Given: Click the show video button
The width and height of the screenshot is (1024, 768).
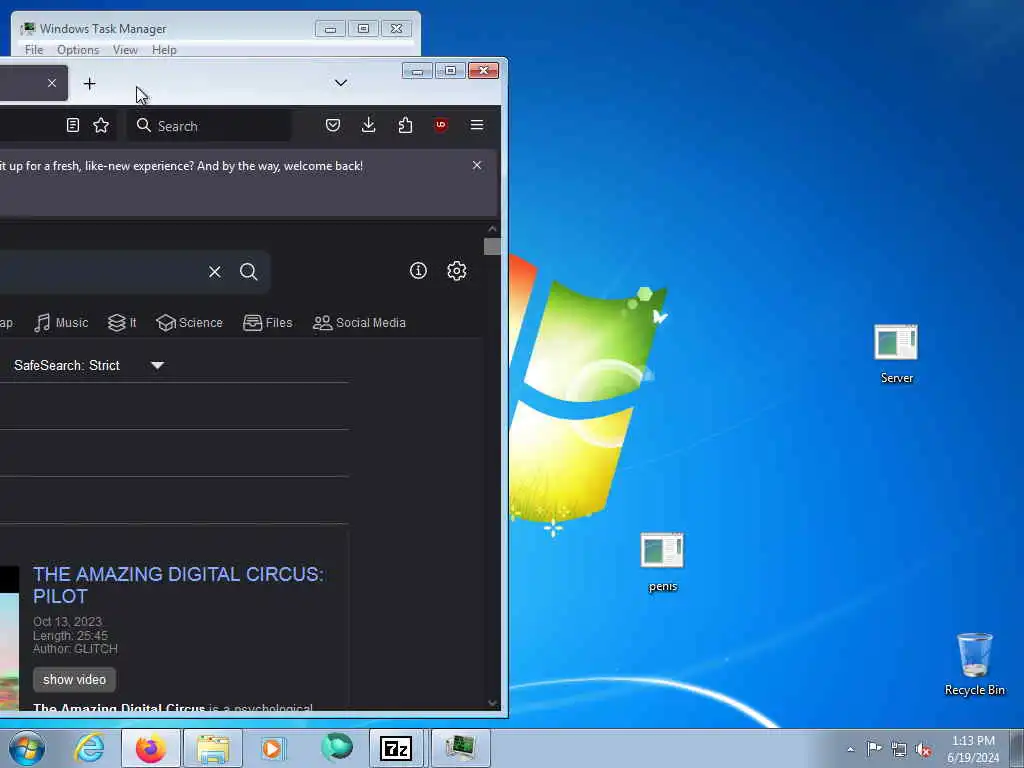Looking at the screenshot, I should [x=74, y=679].
